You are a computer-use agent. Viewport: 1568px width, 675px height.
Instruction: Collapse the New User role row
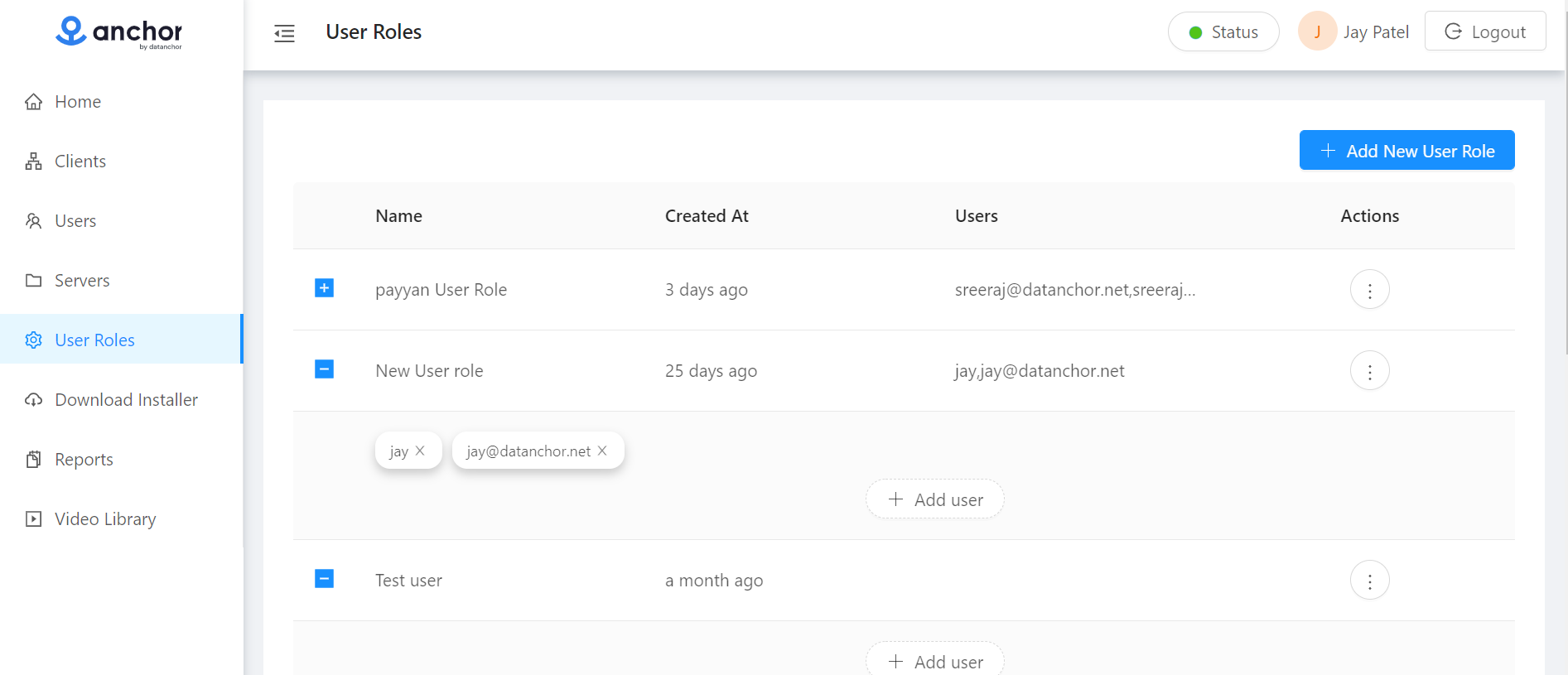point(324,369)
